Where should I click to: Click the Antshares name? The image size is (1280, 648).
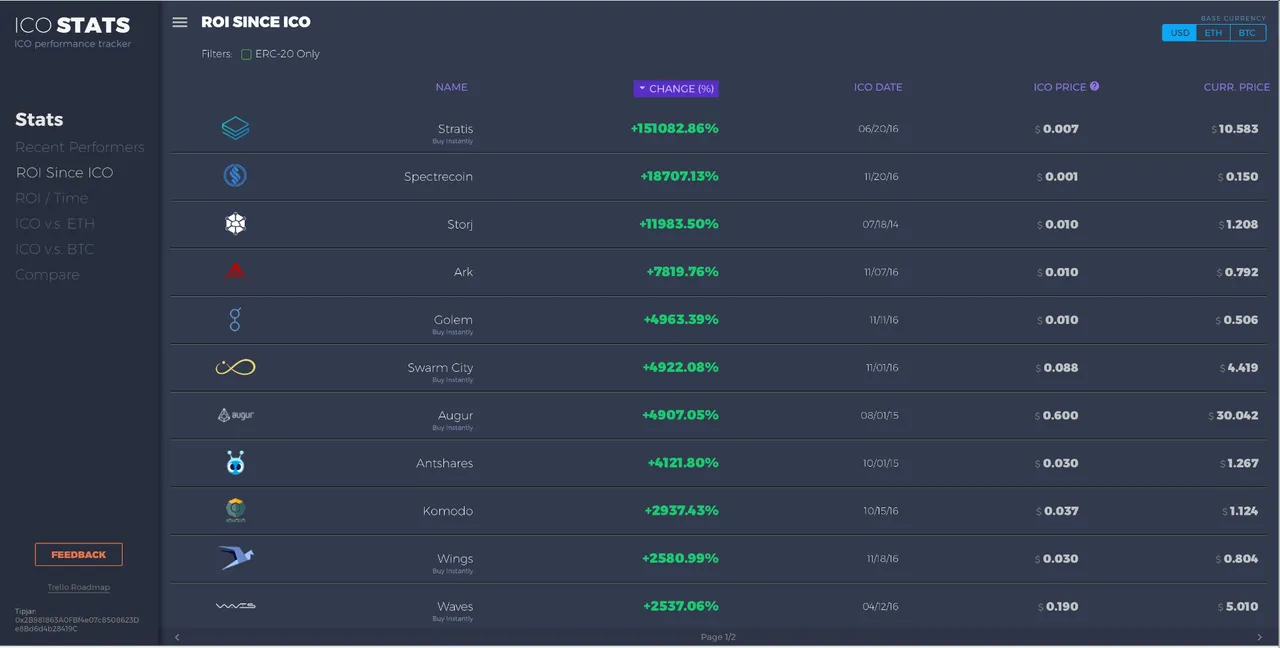tap(445, 463)
